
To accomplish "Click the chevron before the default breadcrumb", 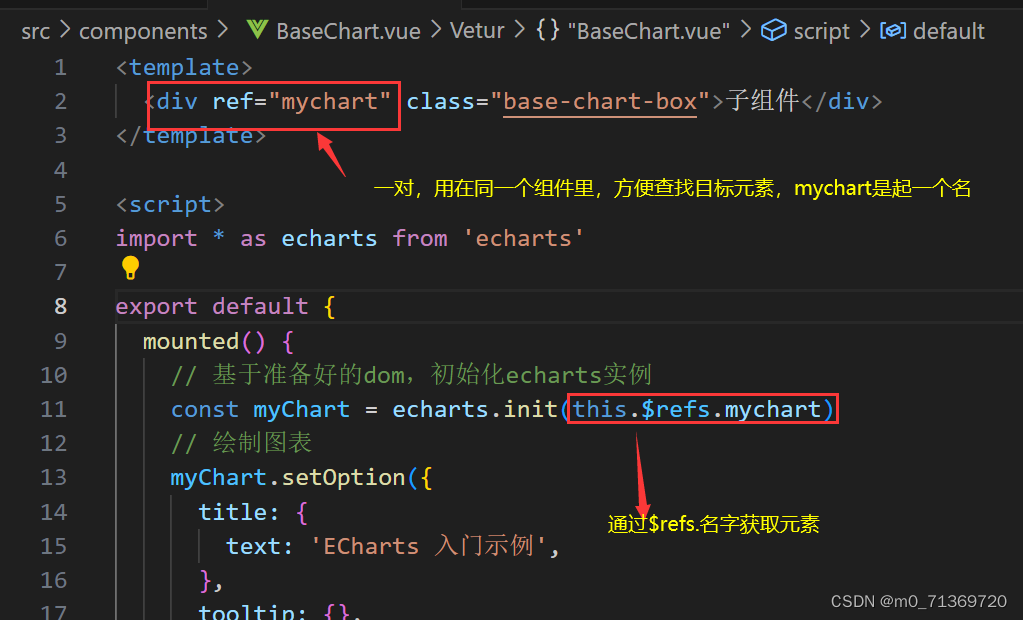I will [x=865, y=30].
